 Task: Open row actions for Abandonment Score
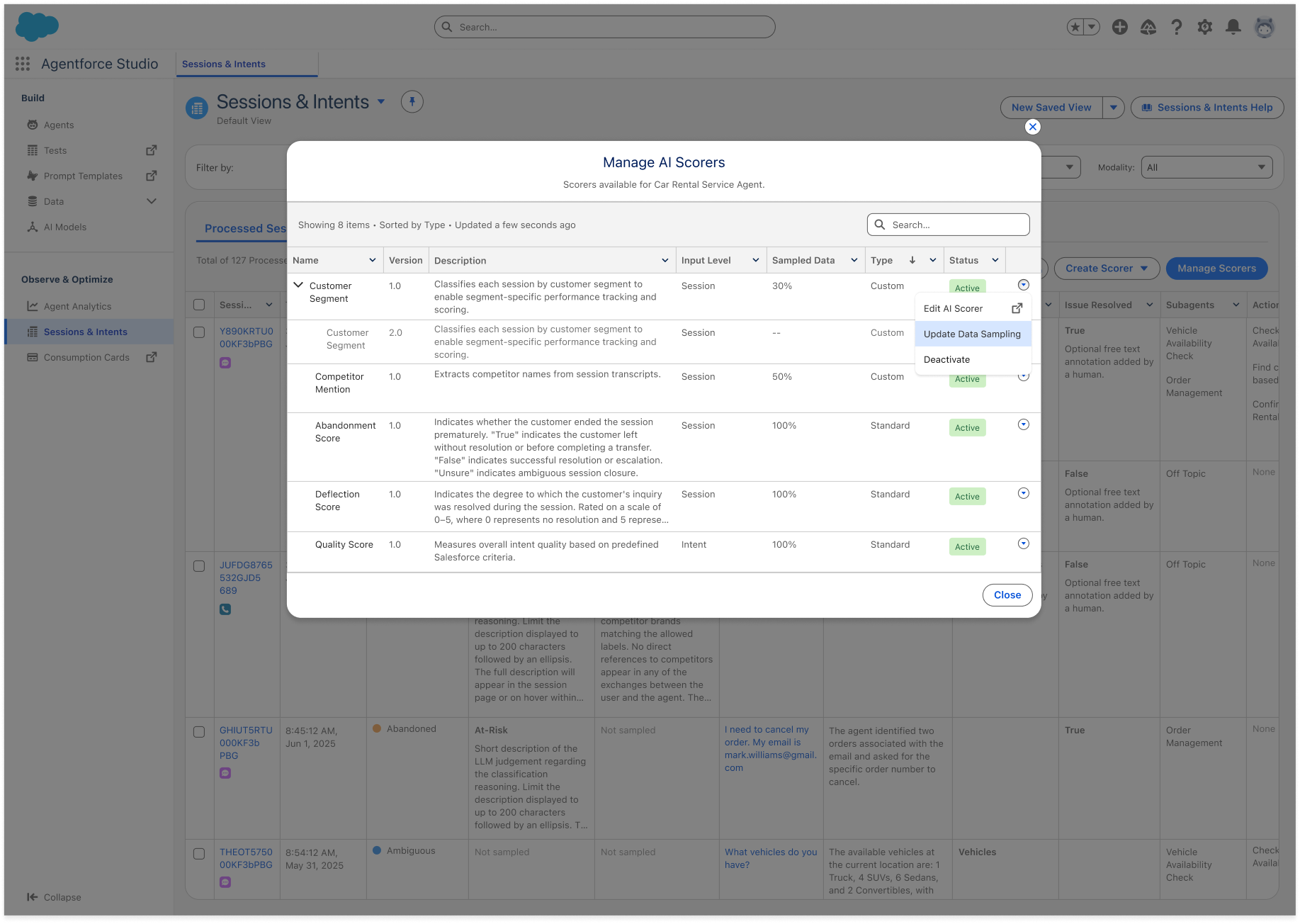[x=1024, y=424]
